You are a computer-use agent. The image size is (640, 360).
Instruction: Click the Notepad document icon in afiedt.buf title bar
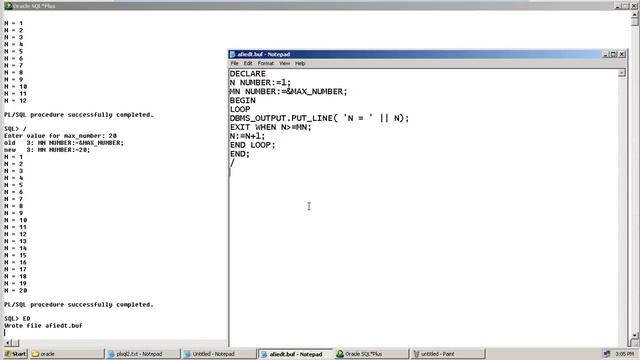pyautogui.click(x=233, y=54)
